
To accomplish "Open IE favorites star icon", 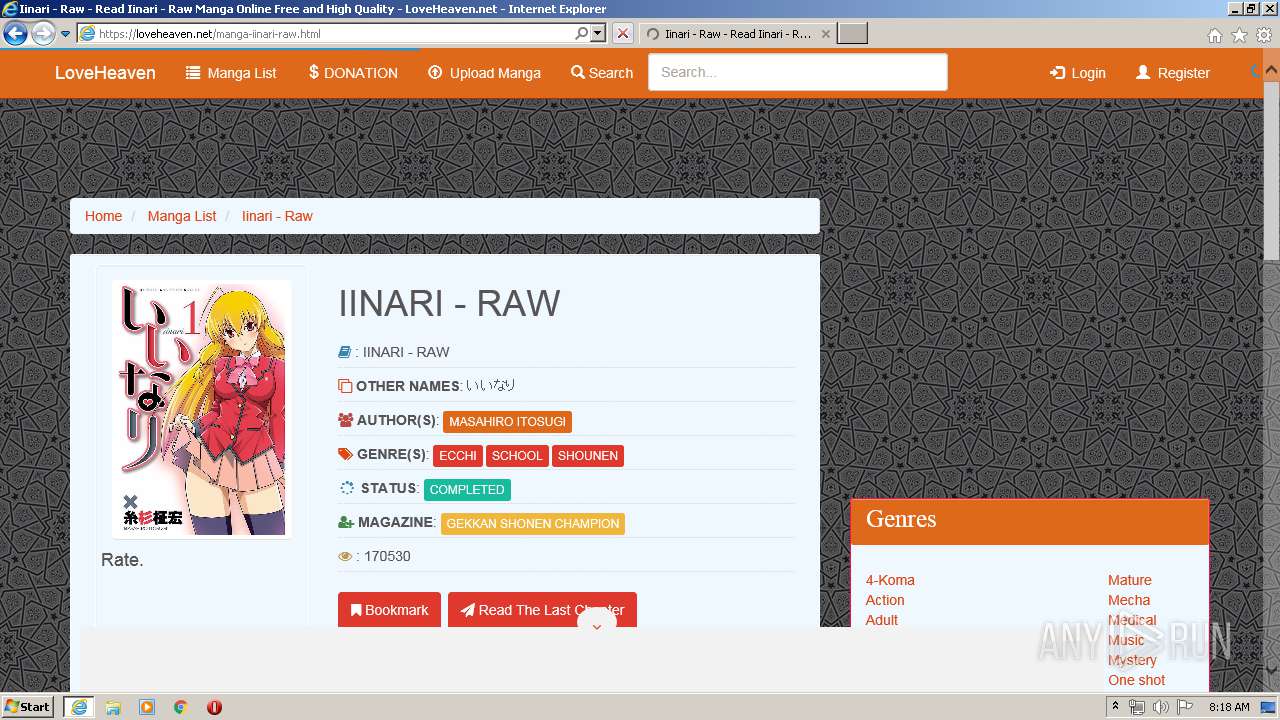I will [1239, 35].
